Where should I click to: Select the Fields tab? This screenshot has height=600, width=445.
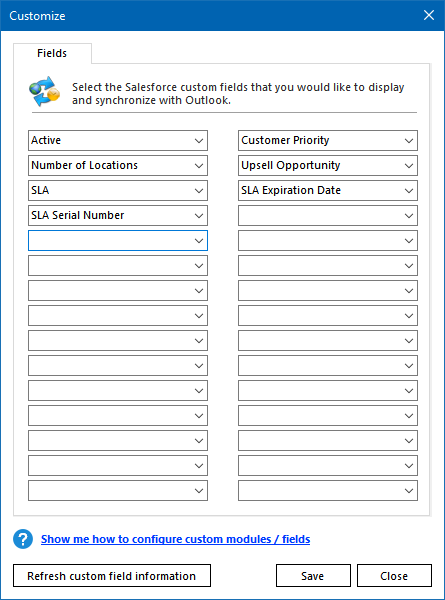tap(52, 53)
